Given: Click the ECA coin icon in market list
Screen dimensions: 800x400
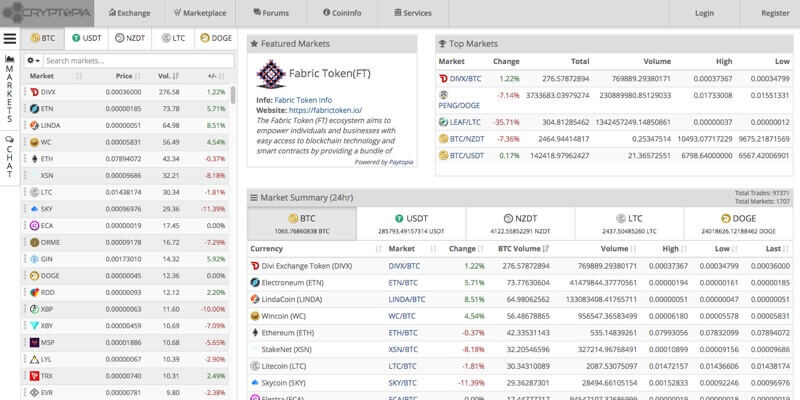Looking at the screenshot, I should tap(34, 226).
